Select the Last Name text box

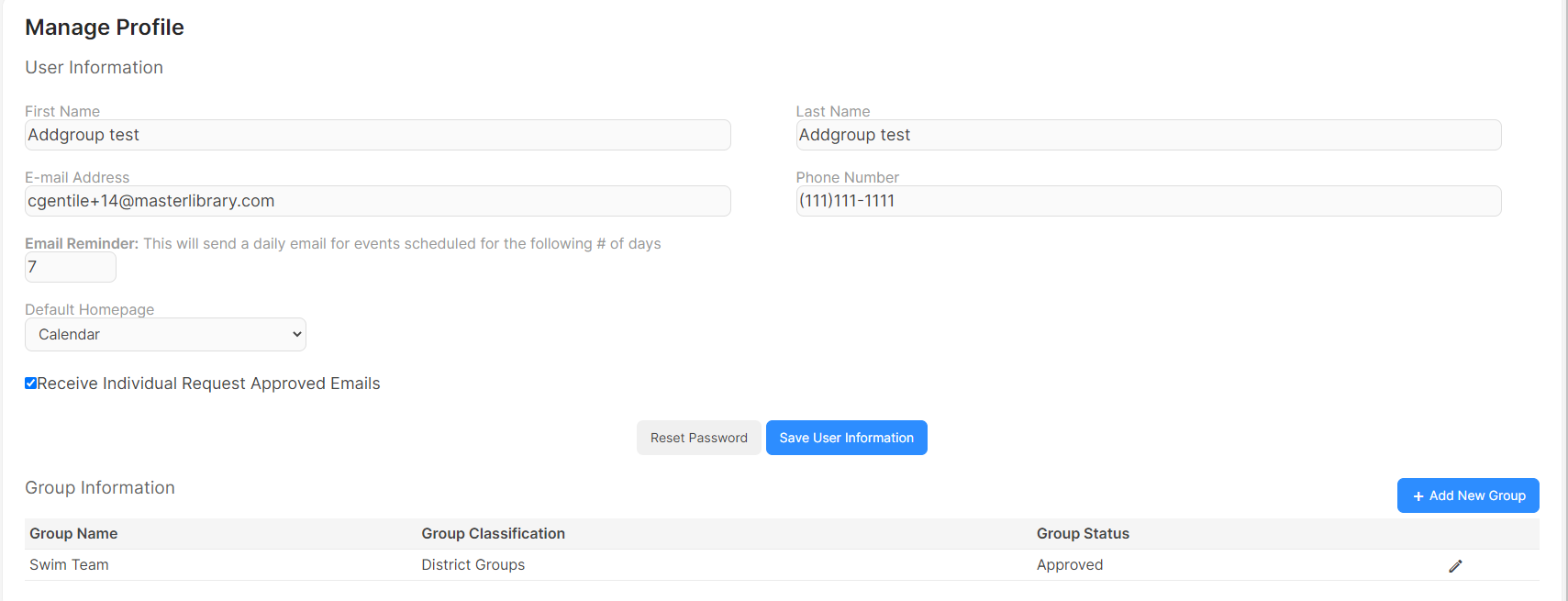(x=1149, y=135)
